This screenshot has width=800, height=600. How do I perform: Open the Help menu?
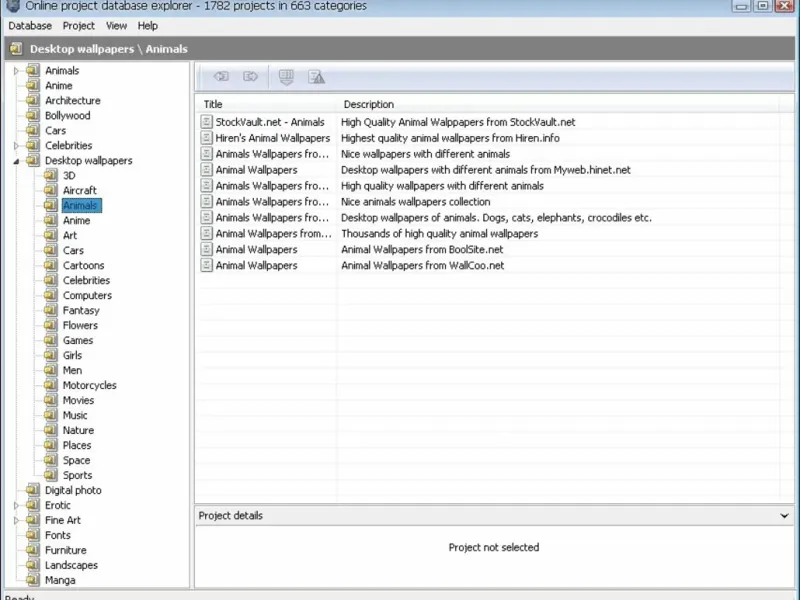coord(147,26)
